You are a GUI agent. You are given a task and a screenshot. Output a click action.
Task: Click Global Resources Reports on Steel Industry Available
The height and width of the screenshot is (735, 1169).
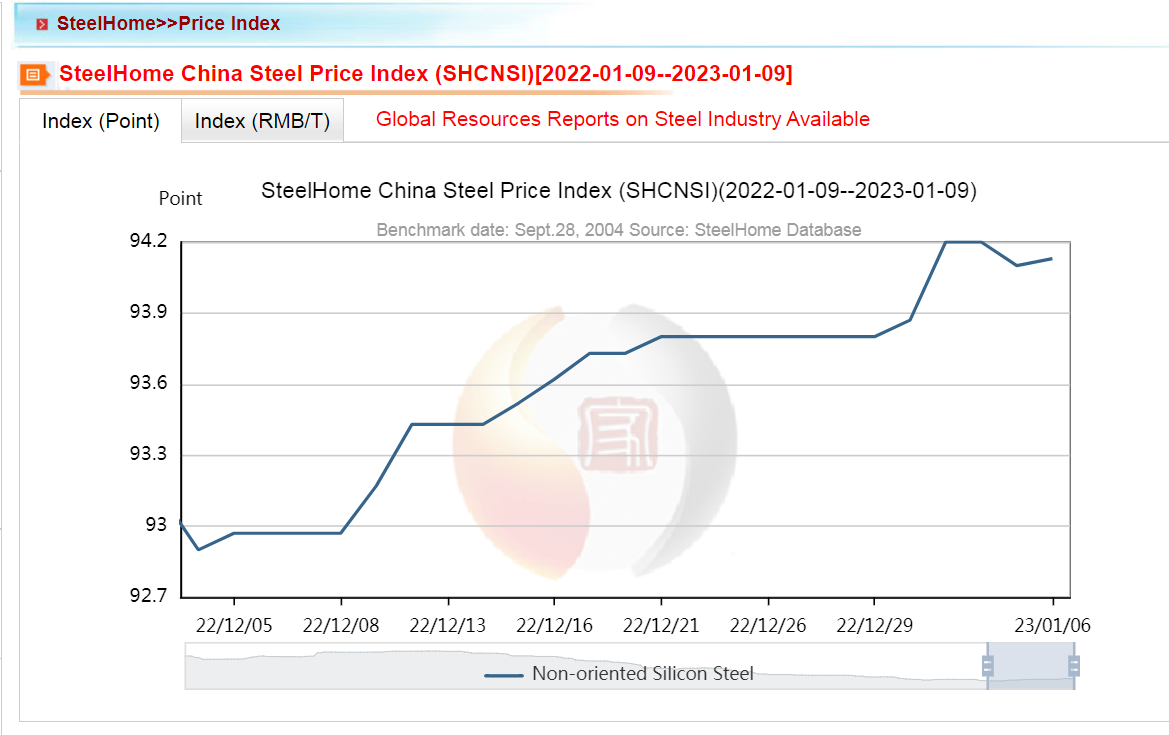[x=622, y=119]
